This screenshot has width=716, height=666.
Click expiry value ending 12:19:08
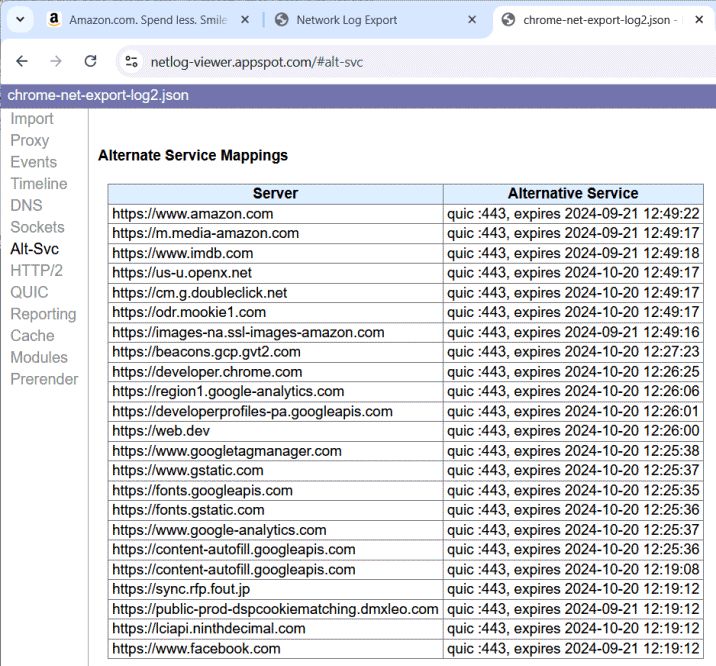pos(573,570)
